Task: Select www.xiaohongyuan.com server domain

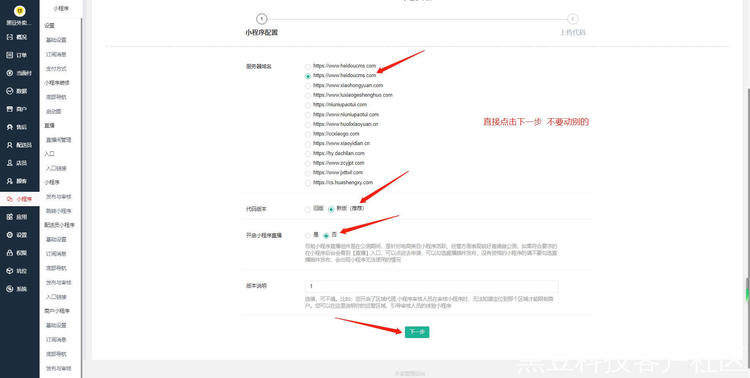Action: click(x=308, y=86)
